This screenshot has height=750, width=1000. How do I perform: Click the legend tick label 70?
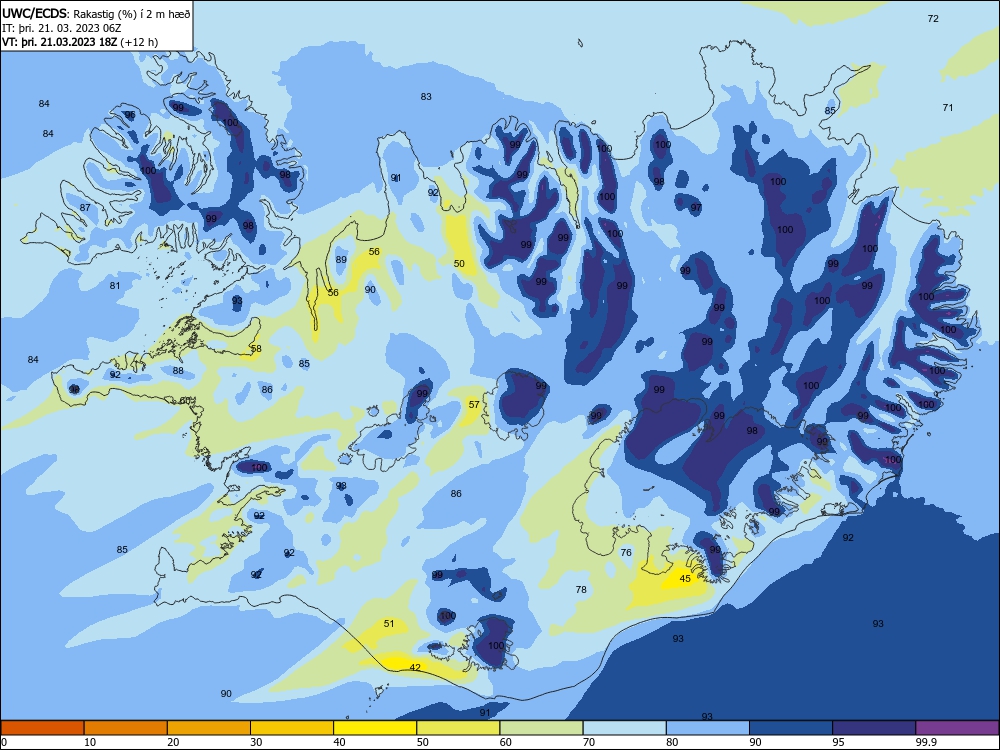pos(589,742)
